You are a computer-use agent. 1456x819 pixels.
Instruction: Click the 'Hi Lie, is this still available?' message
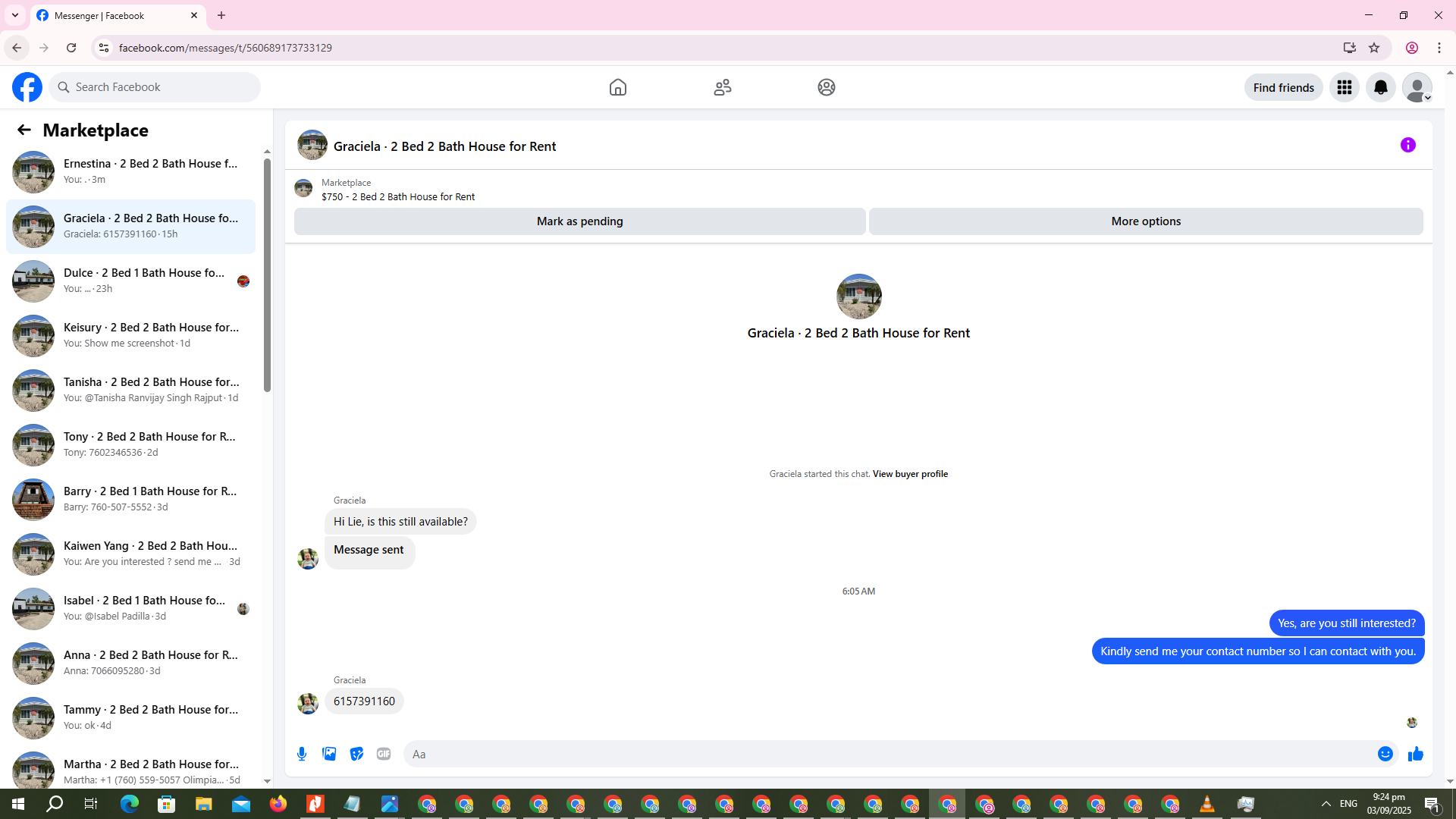400,522
